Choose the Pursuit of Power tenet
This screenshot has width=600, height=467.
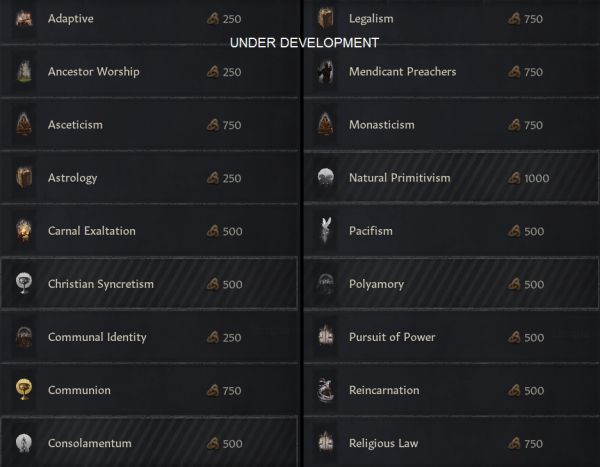pyautogui.click(x=451, y=337)
